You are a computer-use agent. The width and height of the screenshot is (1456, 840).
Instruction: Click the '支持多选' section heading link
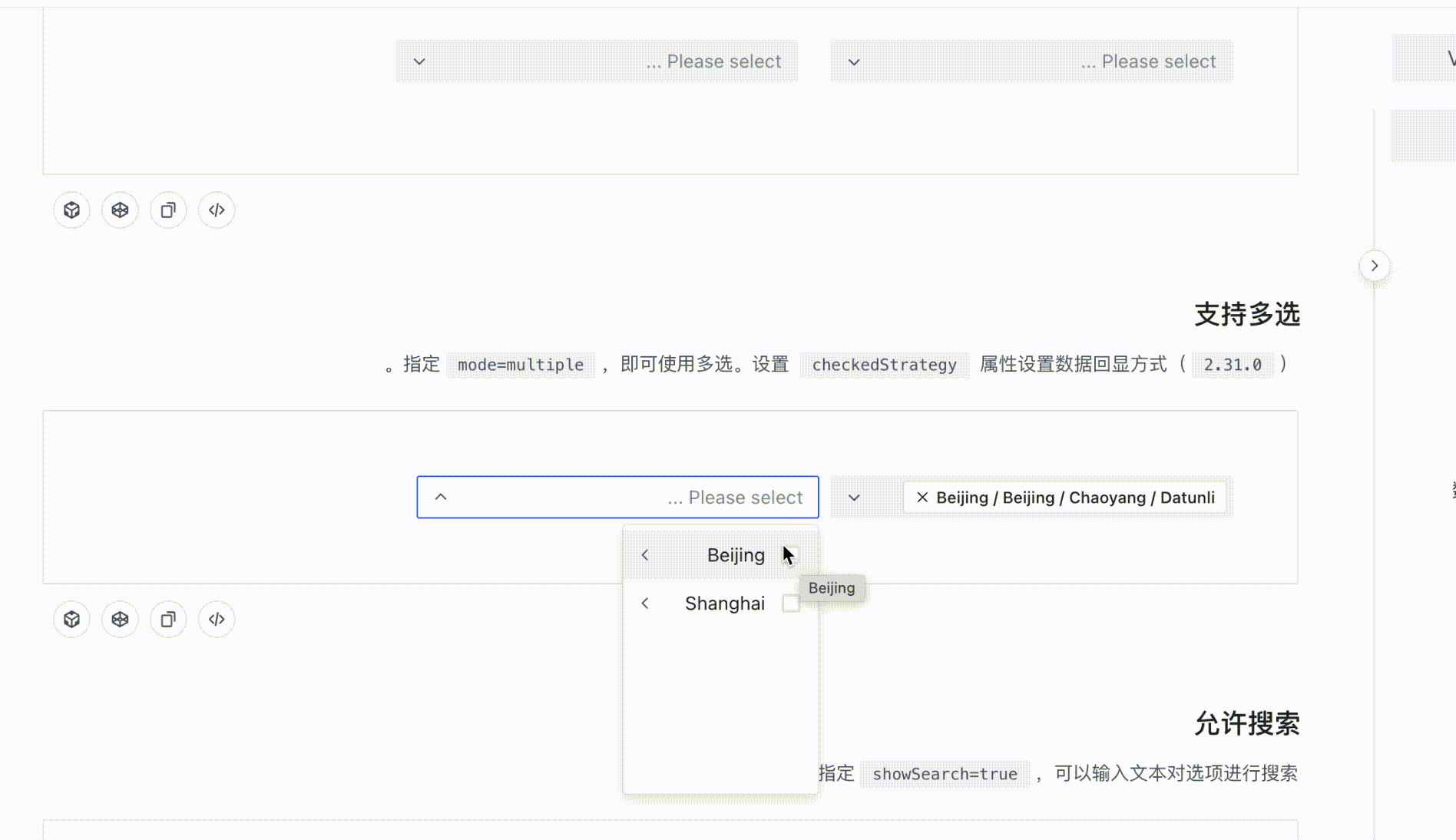coord(1246,314)
